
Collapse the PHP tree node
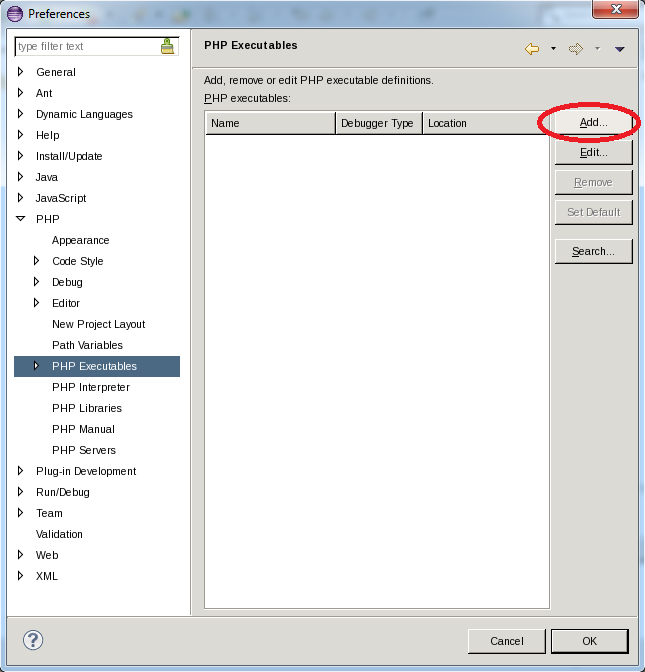(x=20, y=219)
